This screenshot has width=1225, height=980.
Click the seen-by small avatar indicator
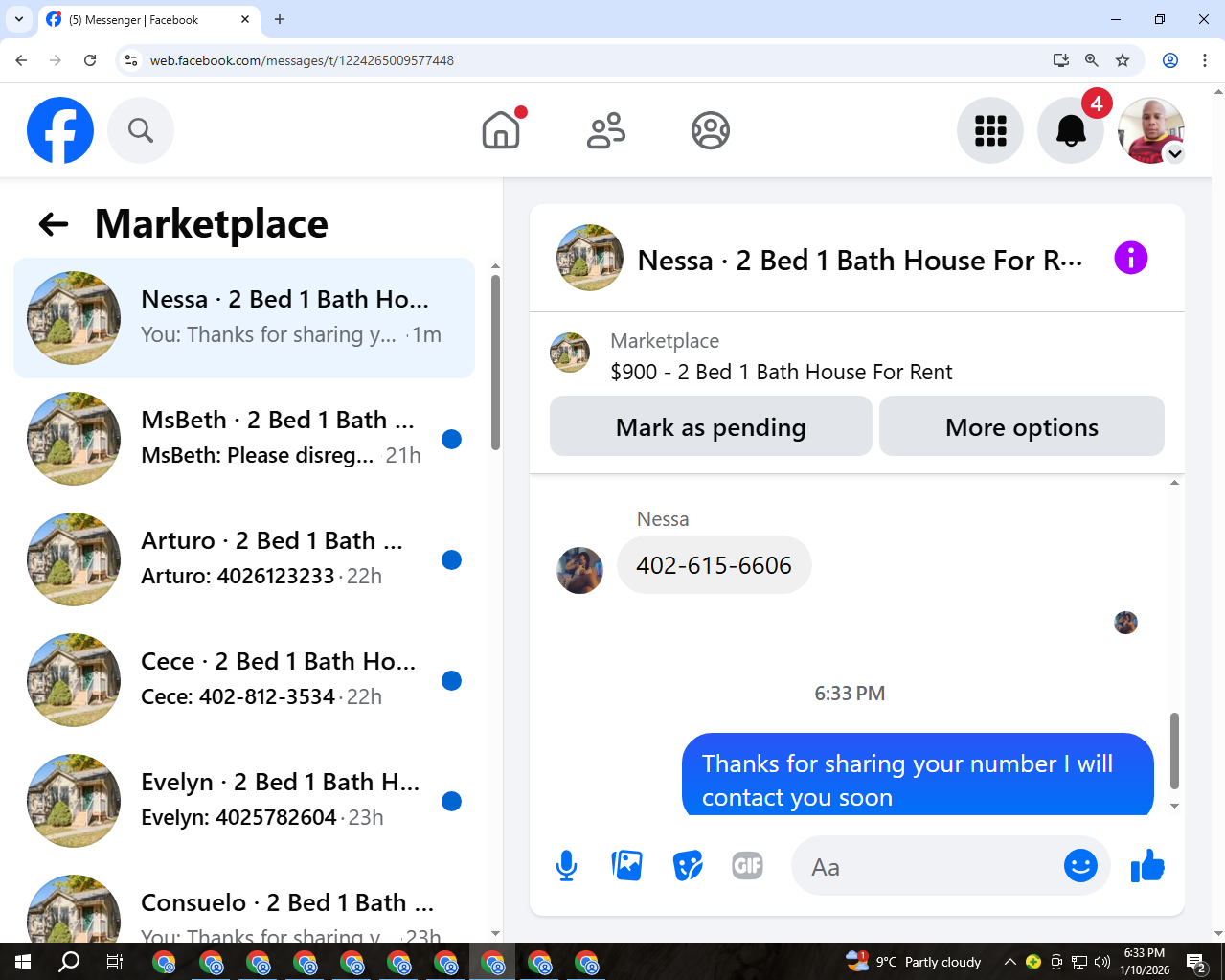coord(1126,623)
